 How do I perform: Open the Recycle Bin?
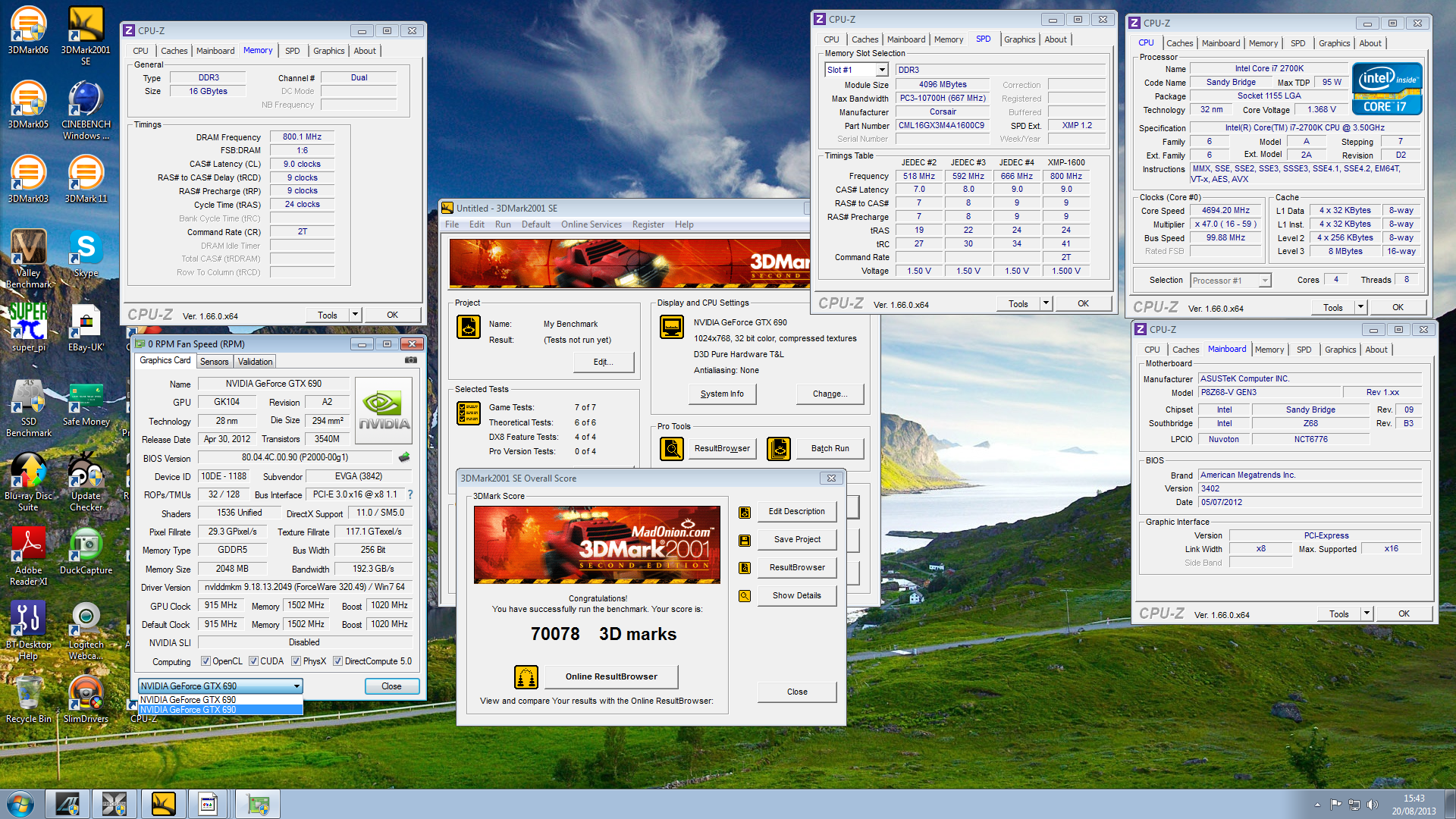click(28, 699)
